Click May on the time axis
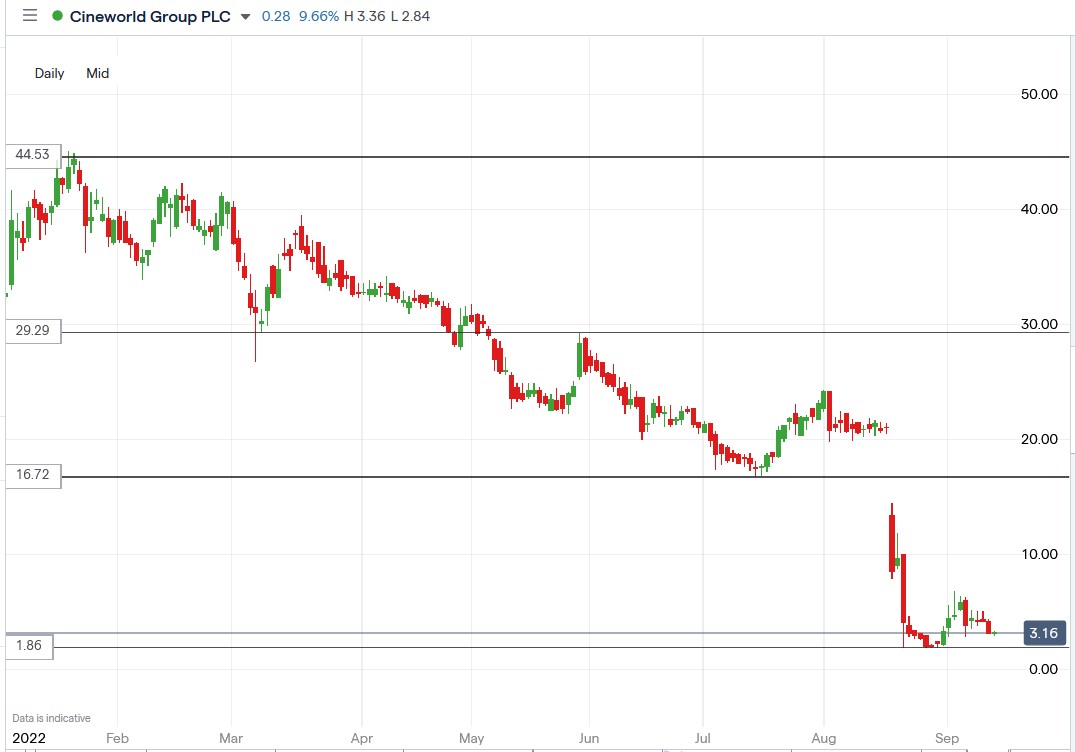 click(x=472, y=738)
